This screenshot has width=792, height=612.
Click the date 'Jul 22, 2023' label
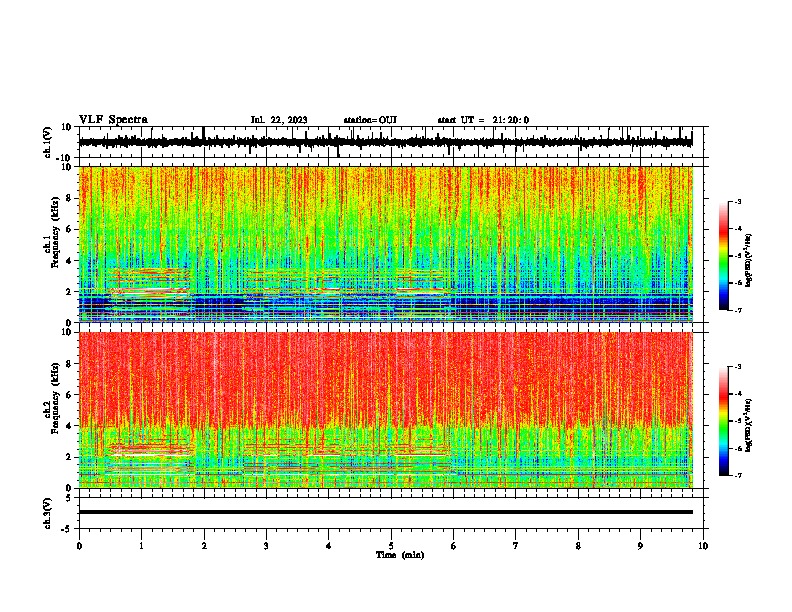click(x=279, y=120)
